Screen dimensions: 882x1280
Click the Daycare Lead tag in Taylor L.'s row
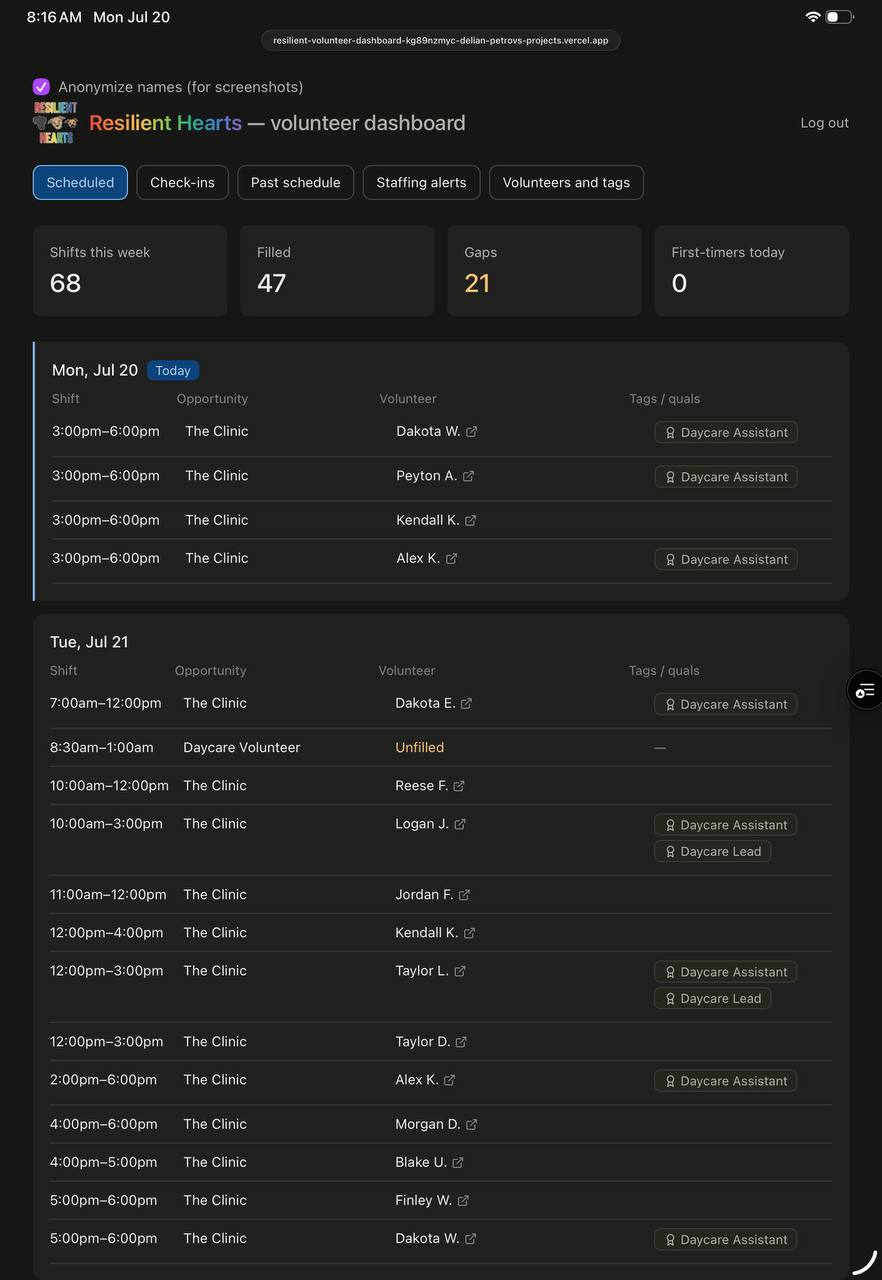pos(712,999)
